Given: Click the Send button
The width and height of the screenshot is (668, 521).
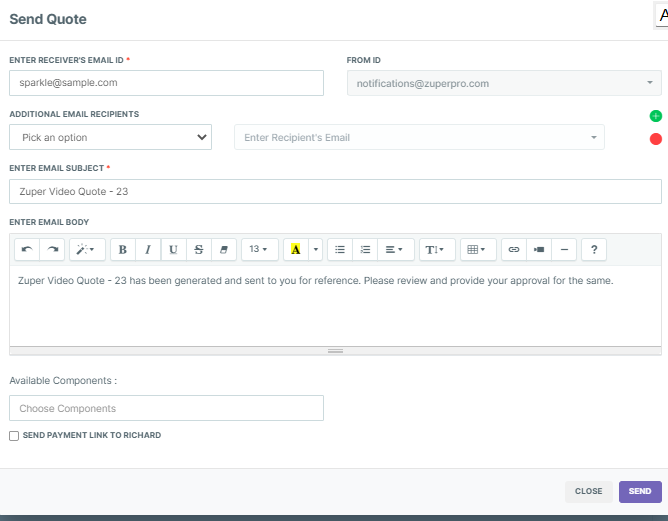Looking at the screenshot, I should coord(640,491).
